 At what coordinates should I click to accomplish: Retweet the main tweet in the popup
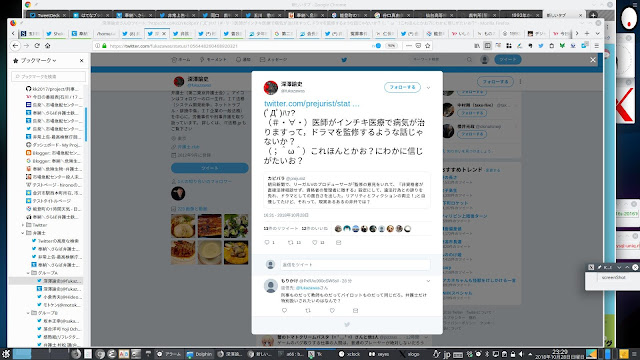tap(291, 242)
